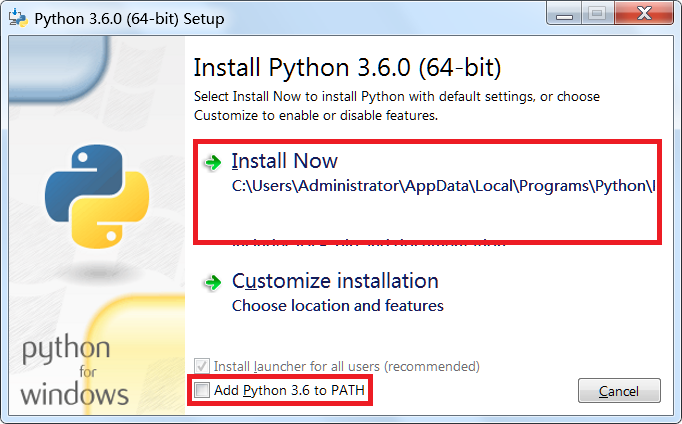Click the 'Python 3.6.0 (64-bit) Setup' title bar
This screenshot has width=682, height=424.
coord(129,19)
